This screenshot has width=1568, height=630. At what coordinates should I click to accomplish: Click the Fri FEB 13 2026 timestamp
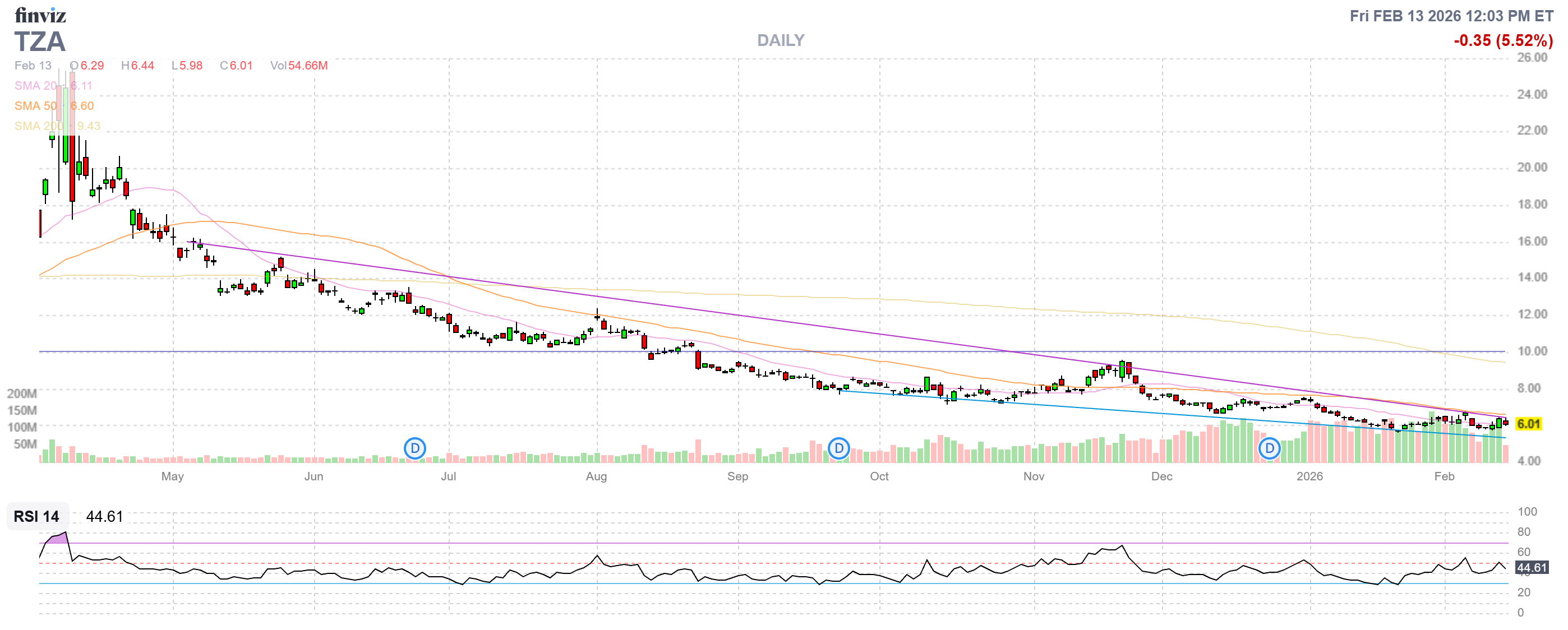[x=1451, y=16]
